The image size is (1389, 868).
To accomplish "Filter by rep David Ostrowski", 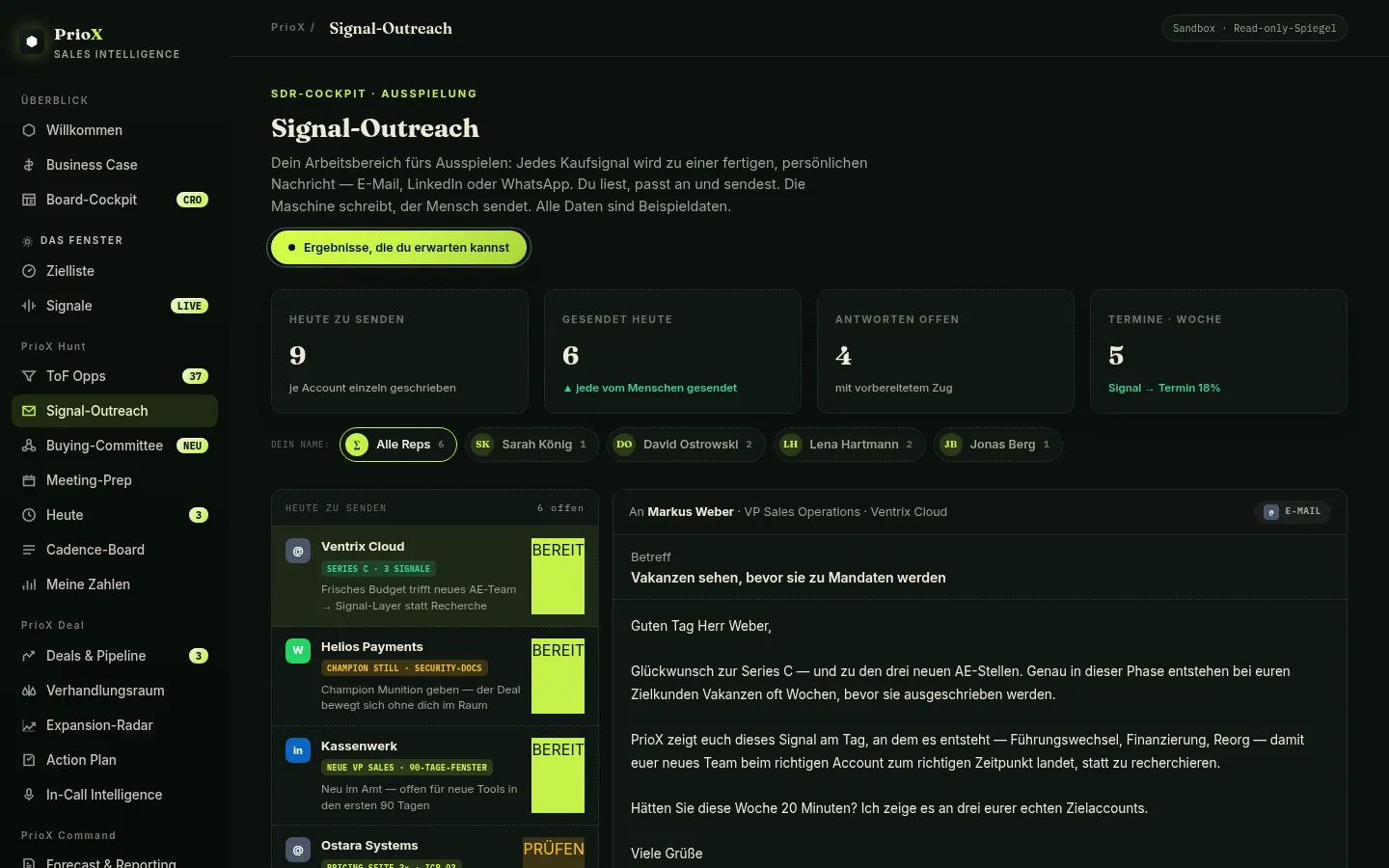I will pos(686,445).
